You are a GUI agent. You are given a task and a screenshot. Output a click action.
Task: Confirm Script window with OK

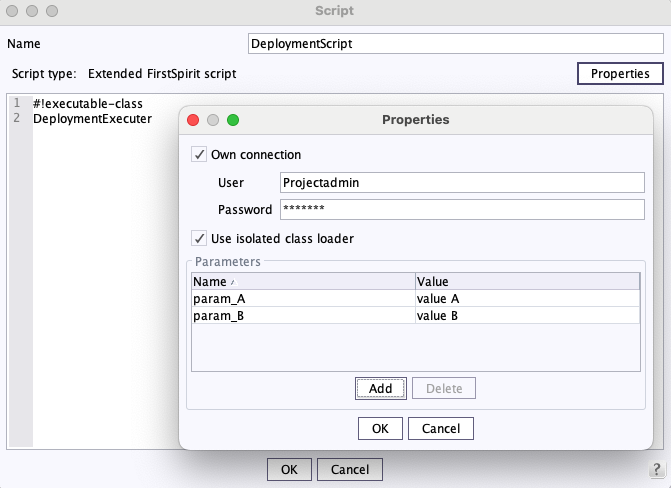[x=289, y=470]
